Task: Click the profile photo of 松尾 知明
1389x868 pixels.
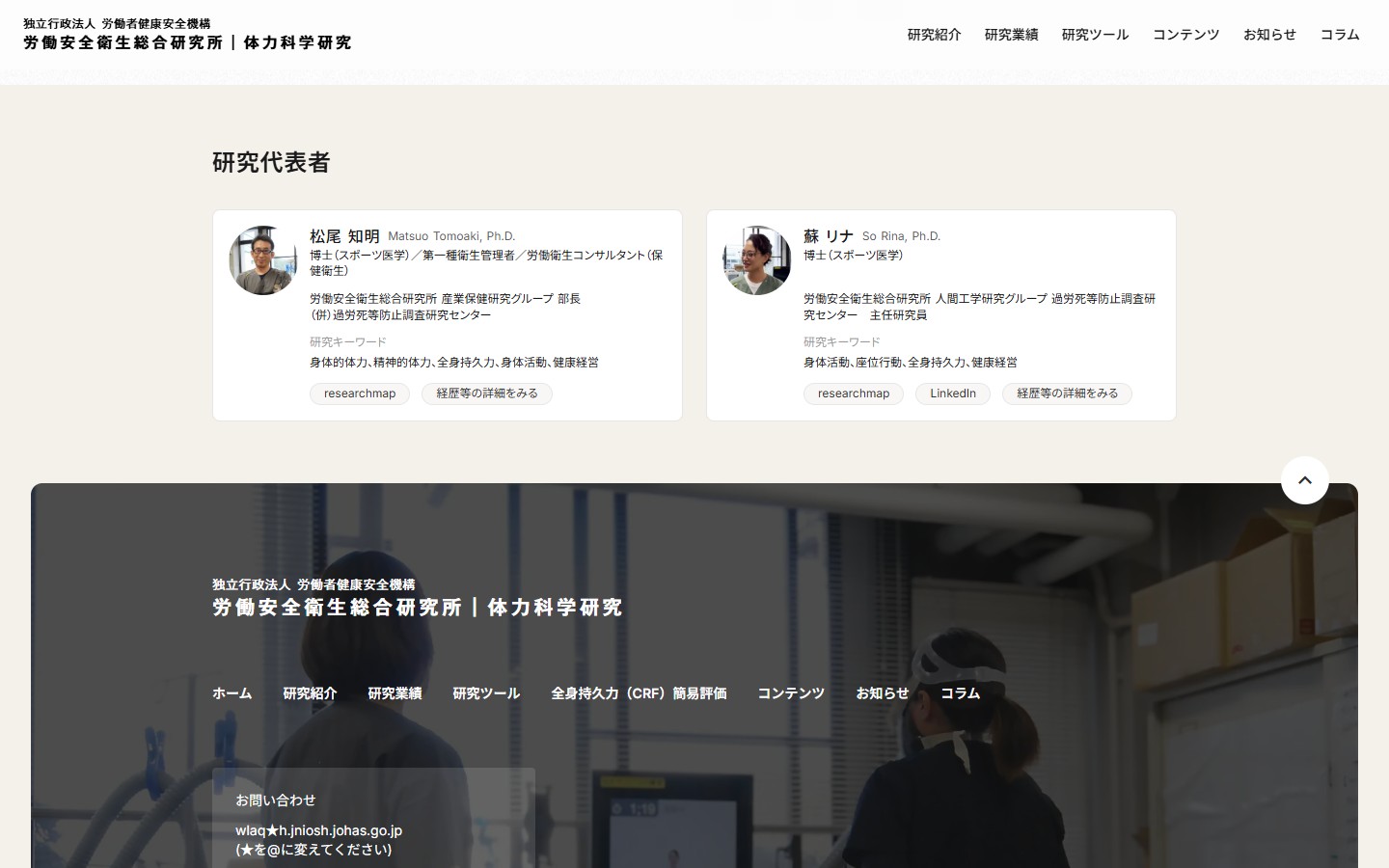Action: click(x=263, y=260)
